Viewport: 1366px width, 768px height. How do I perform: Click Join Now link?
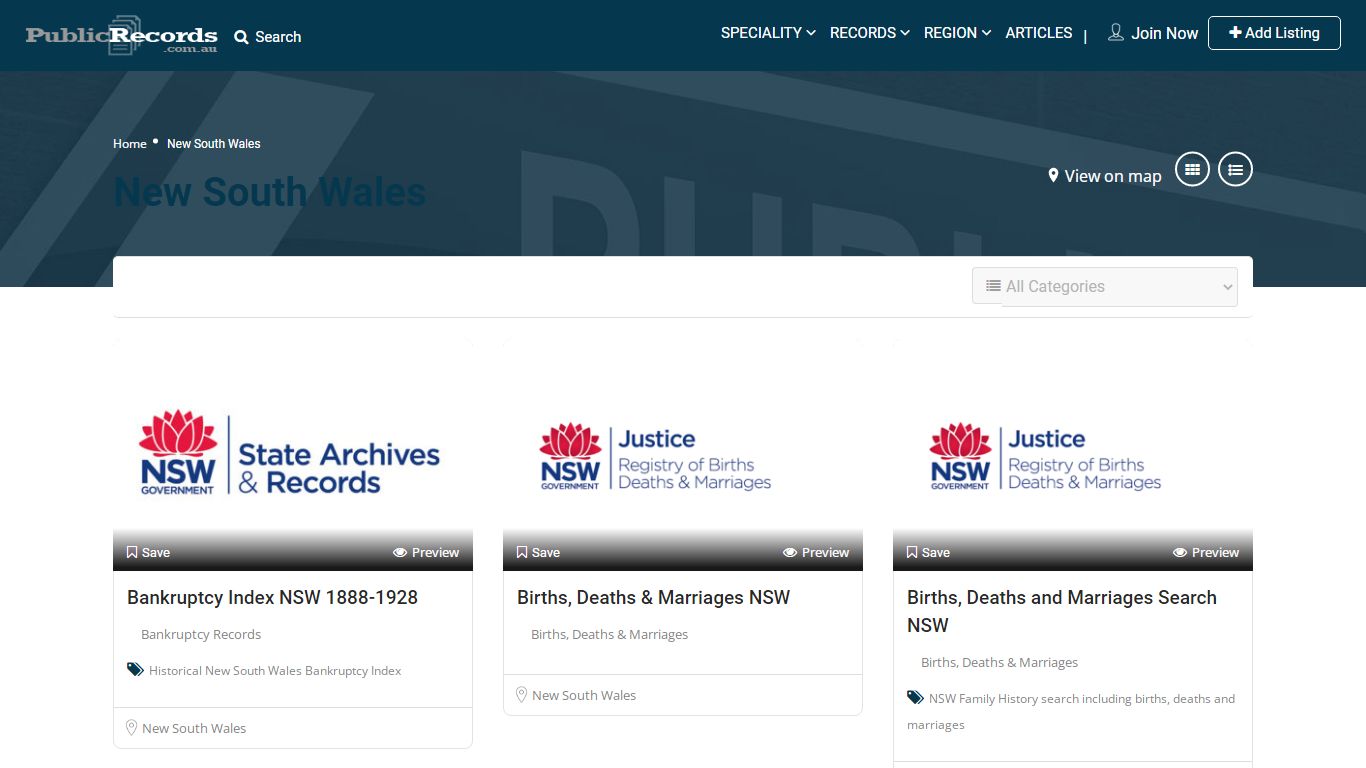1164,33
